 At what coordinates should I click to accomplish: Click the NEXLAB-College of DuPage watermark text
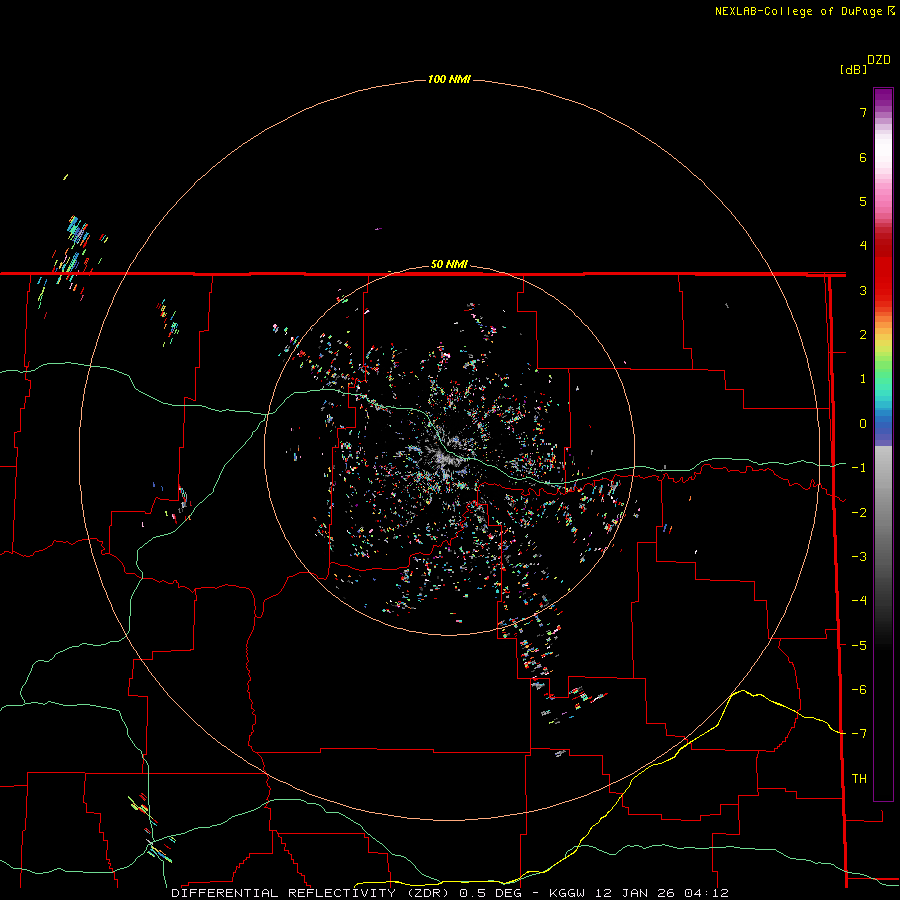pos(798,11)
